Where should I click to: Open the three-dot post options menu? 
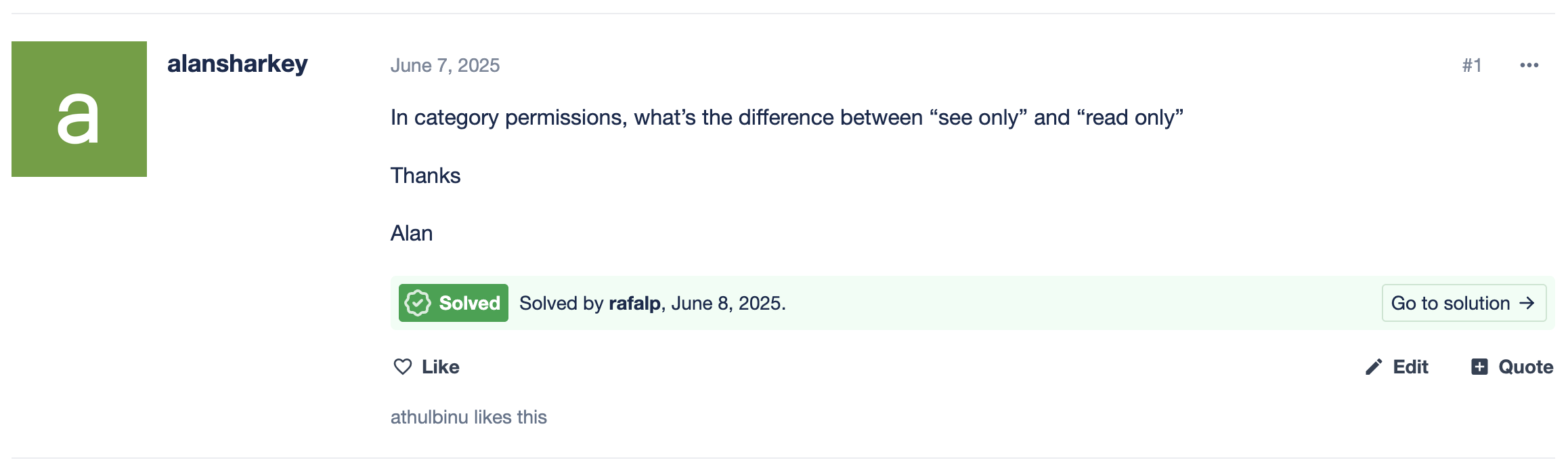coord(1529,65)
